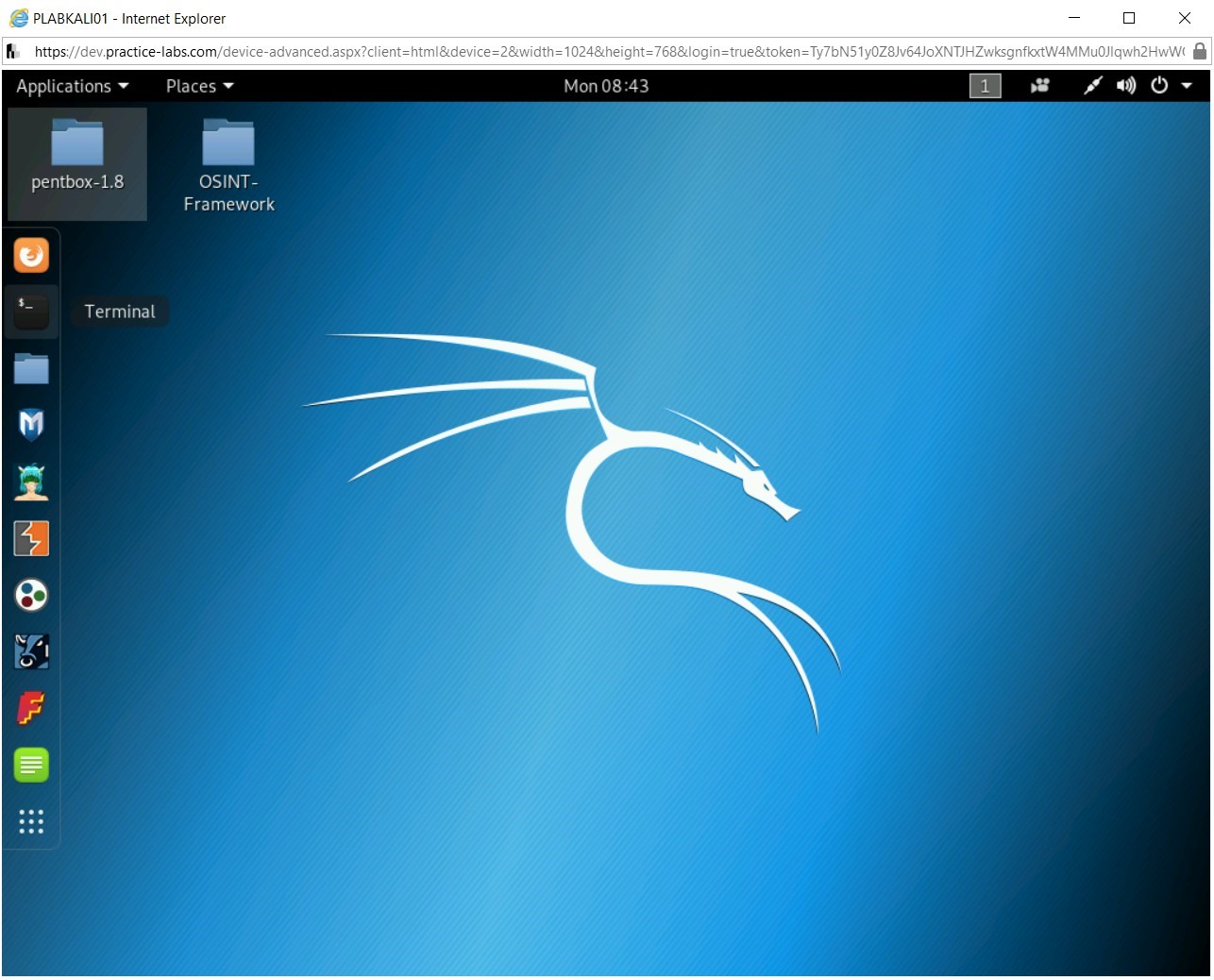Select workspace indicator 1
1214x980 pixels.
click(984, 86)
